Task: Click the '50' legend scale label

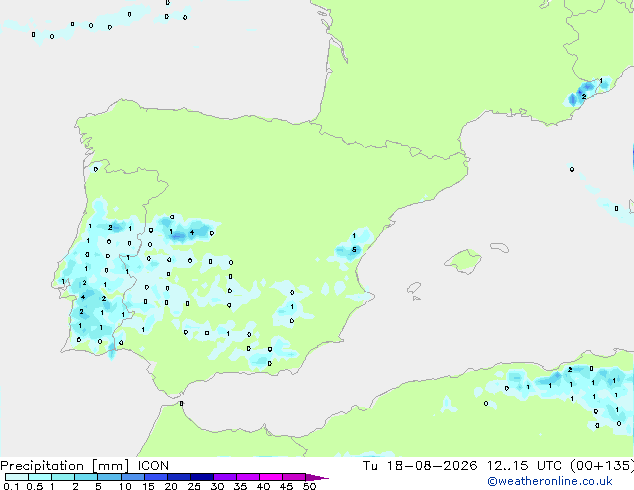Action: point(309,486)
